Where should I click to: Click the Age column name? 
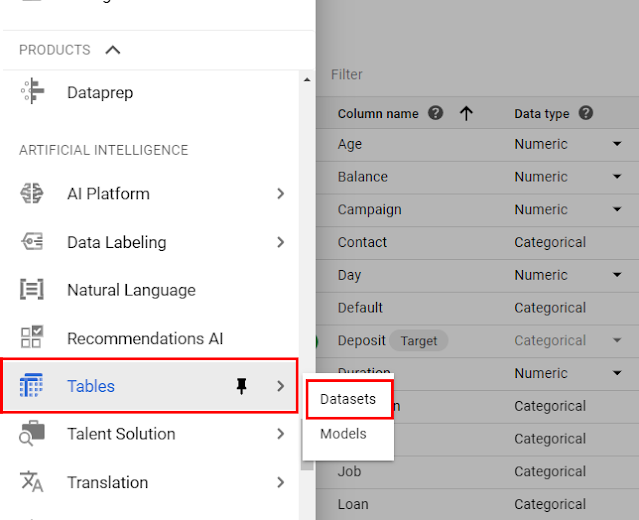click(350, 144)
